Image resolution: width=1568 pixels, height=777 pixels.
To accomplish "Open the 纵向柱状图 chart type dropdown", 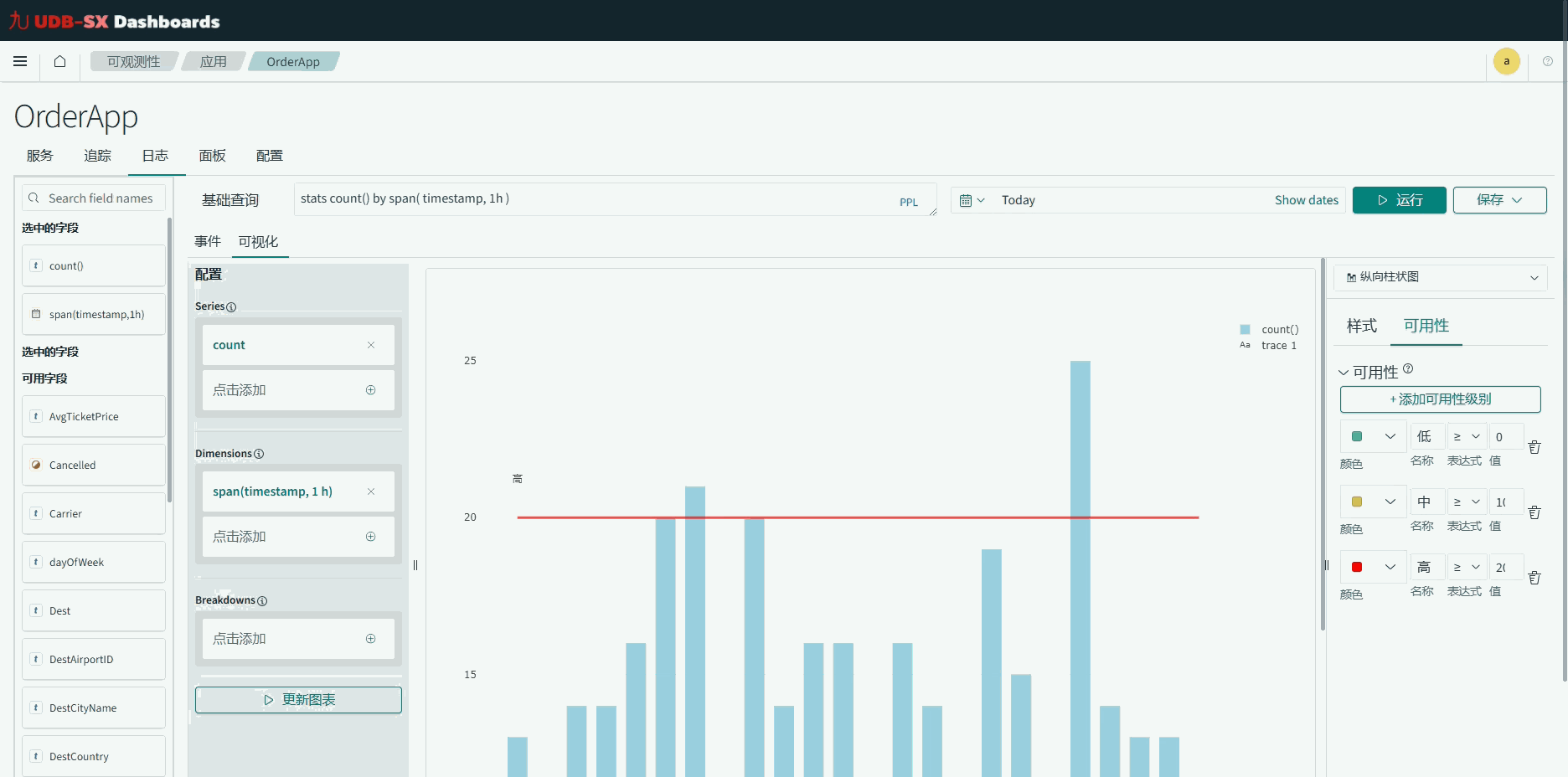I will tap(1441, 277).
